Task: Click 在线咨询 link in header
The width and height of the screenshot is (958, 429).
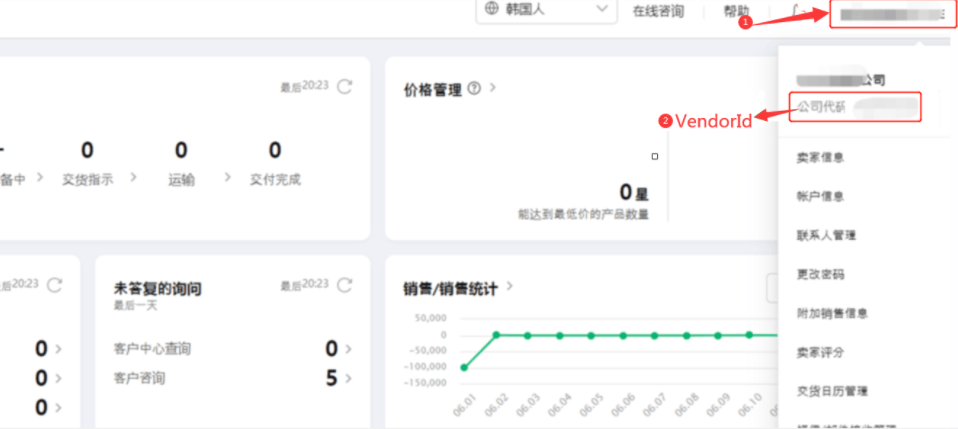Action: click(658, 11)
